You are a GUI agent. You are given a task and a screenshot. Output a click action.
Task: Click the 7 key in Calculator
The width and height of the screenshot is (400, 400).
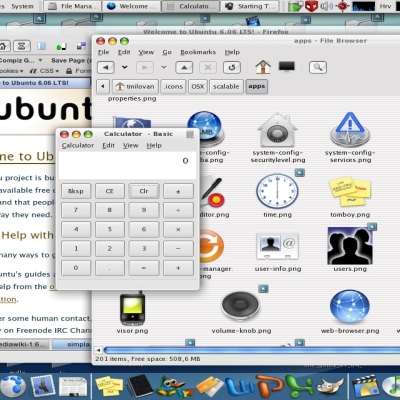pyautogui.click(x=76, y=210)
